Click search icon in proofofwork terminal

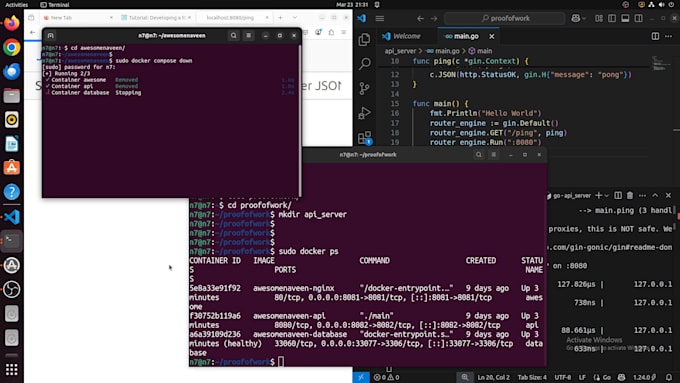[x=478, y=155]
